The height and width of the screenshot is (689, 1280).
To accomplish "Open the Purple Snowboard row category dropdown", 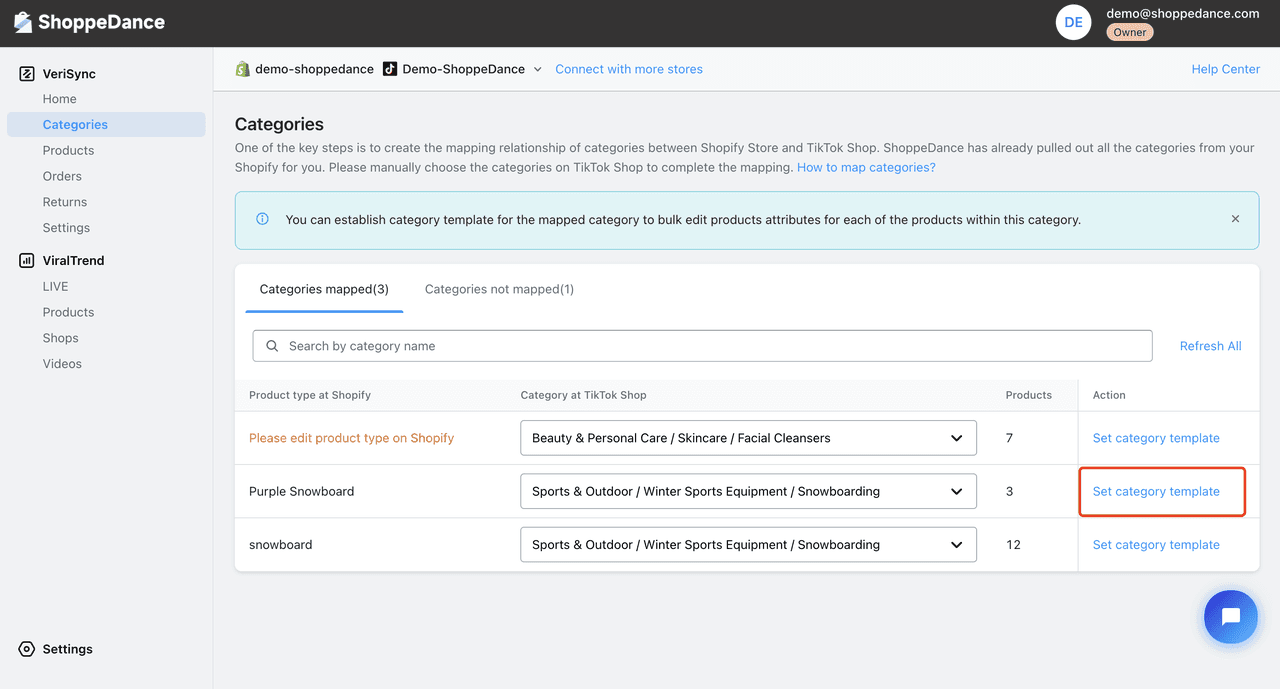I will click(748, 491).
